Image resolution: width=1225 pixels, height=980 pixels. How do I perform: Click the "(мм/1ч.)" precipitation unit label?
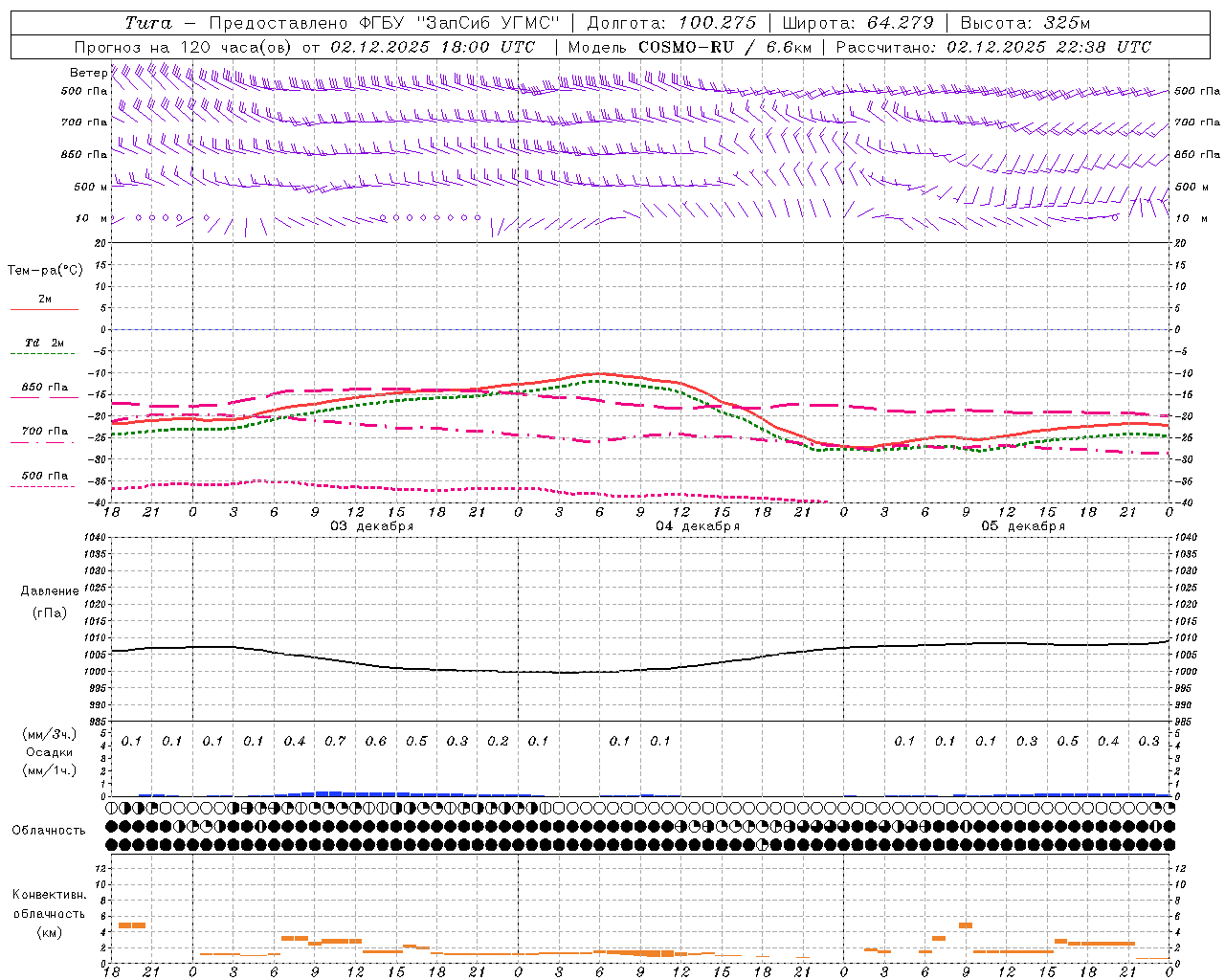pos(50,770)
